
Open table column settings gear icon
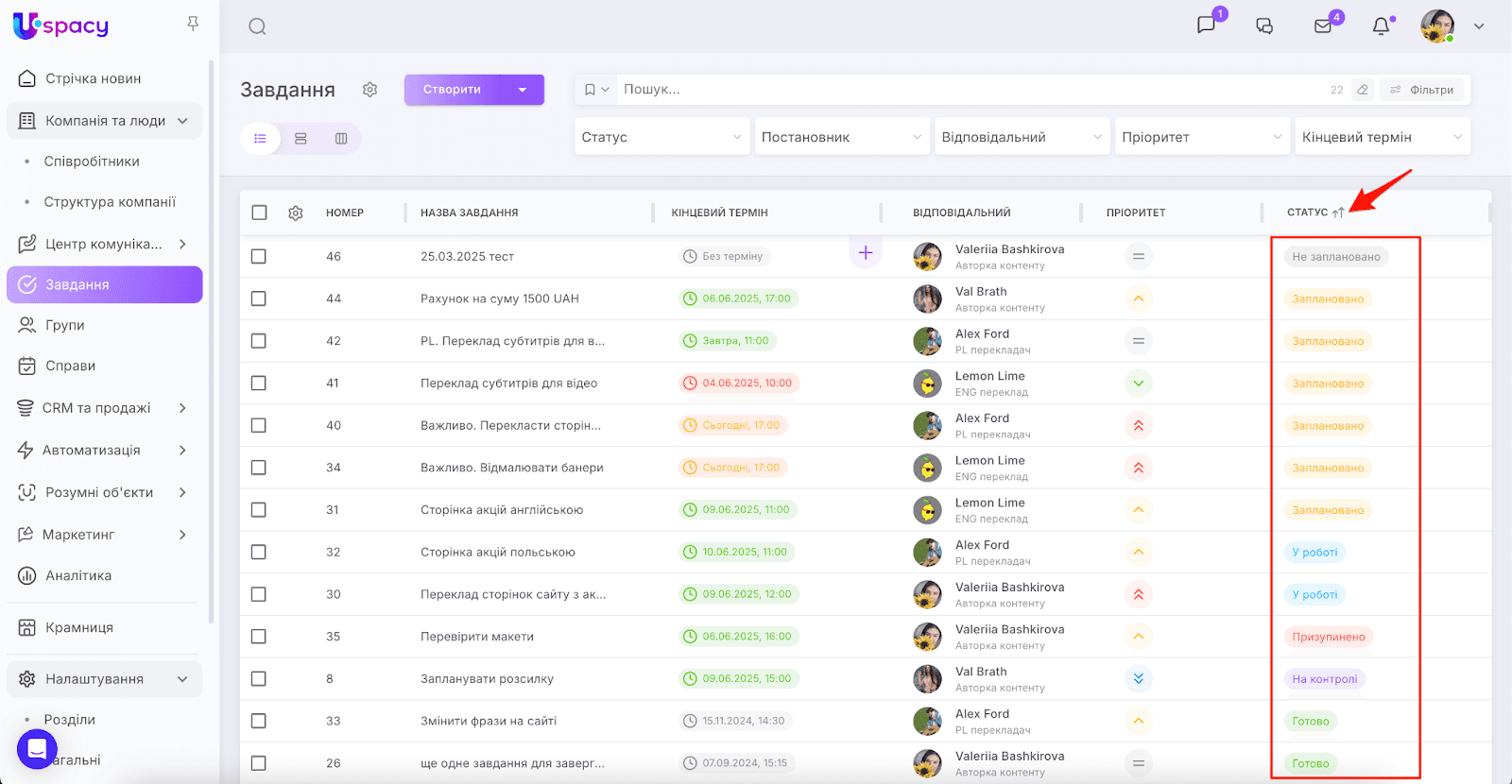pos(296,213)
